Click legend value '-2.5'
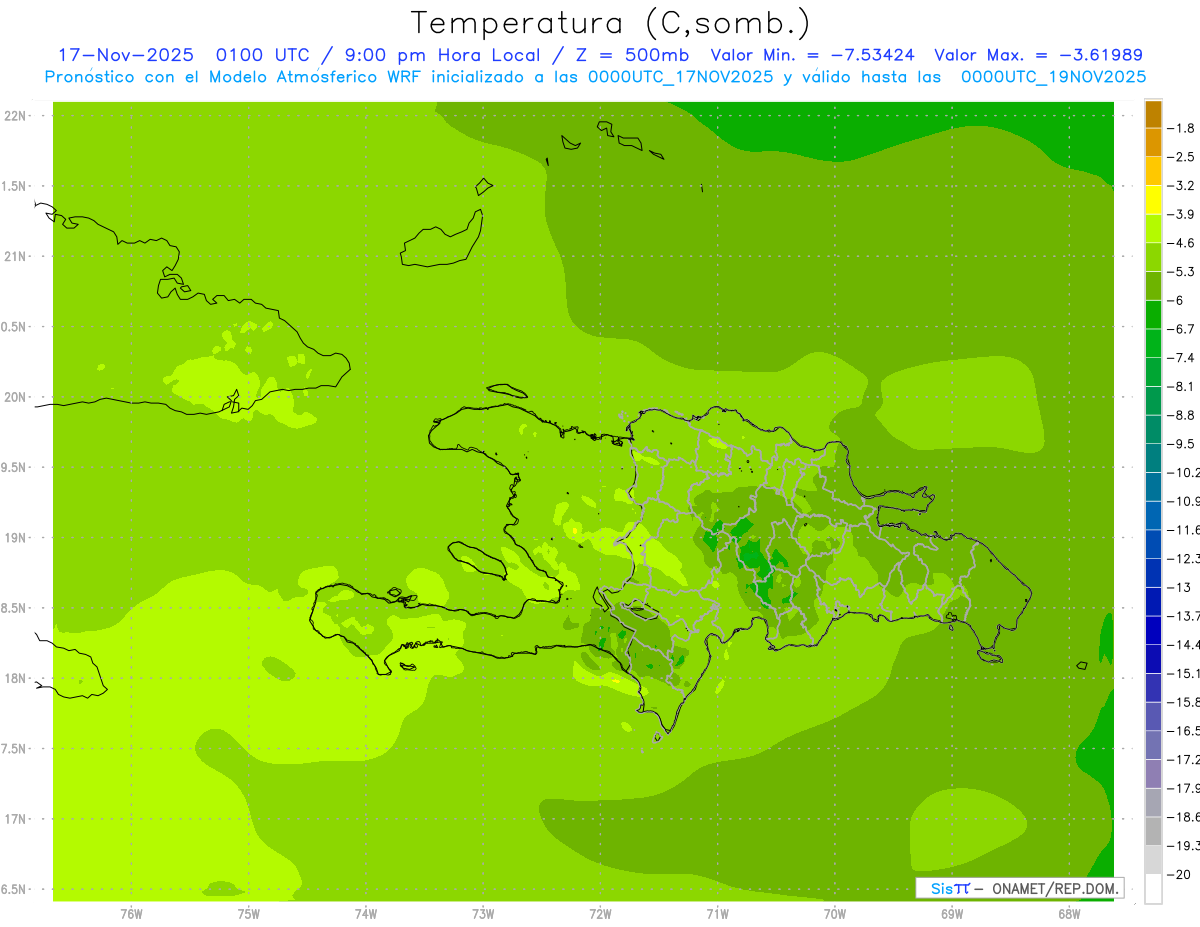 pyautogui.click(x=1182, y=157)
